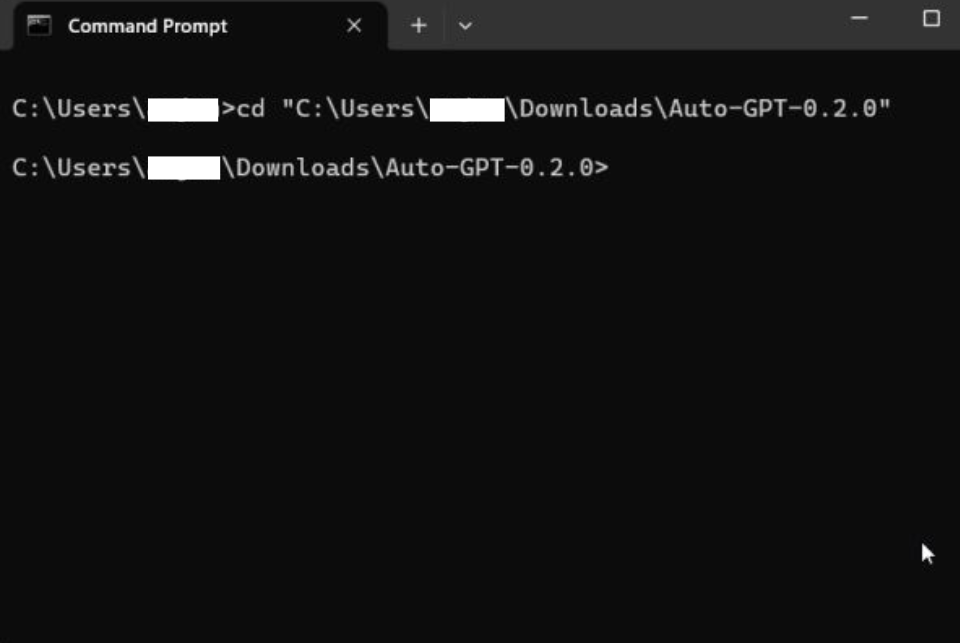Image resolution: width=960 pixels, height=643 pixels.
Task: Click "Downloads" in the quoted cd path
Action: [587, 108]
